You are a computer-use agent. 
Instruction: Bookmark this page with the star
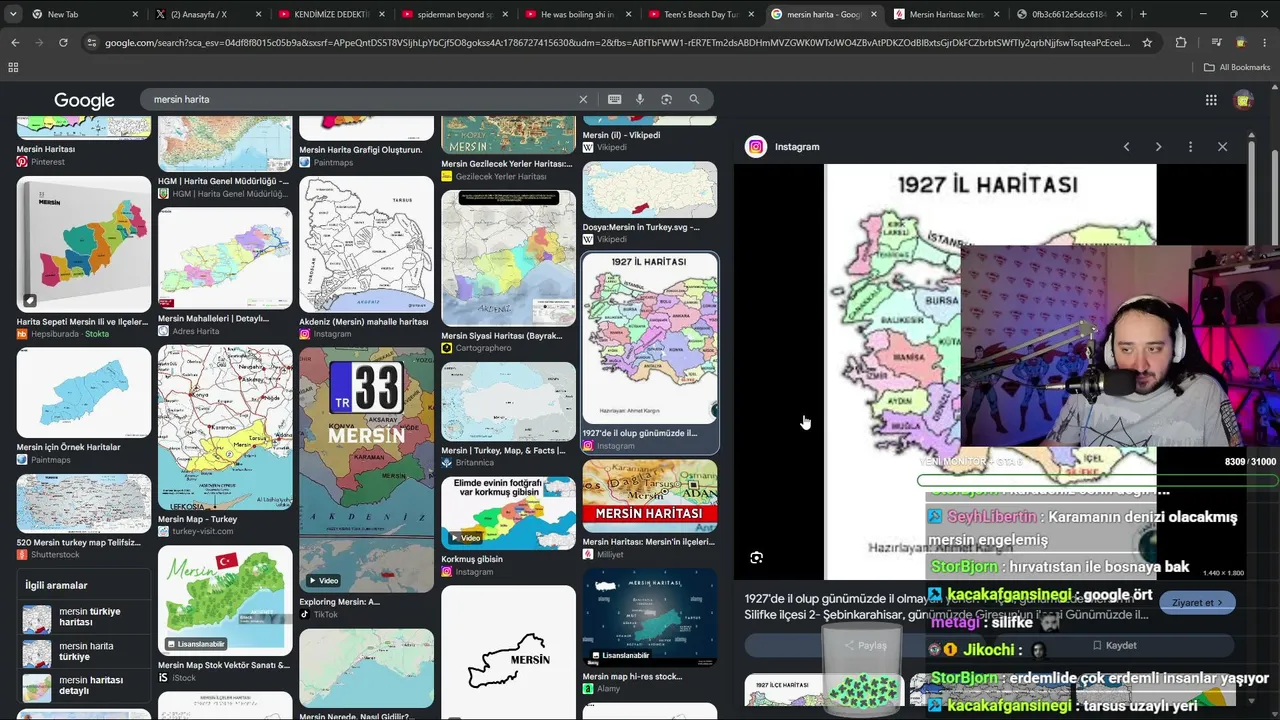(x=1147, y=43)
